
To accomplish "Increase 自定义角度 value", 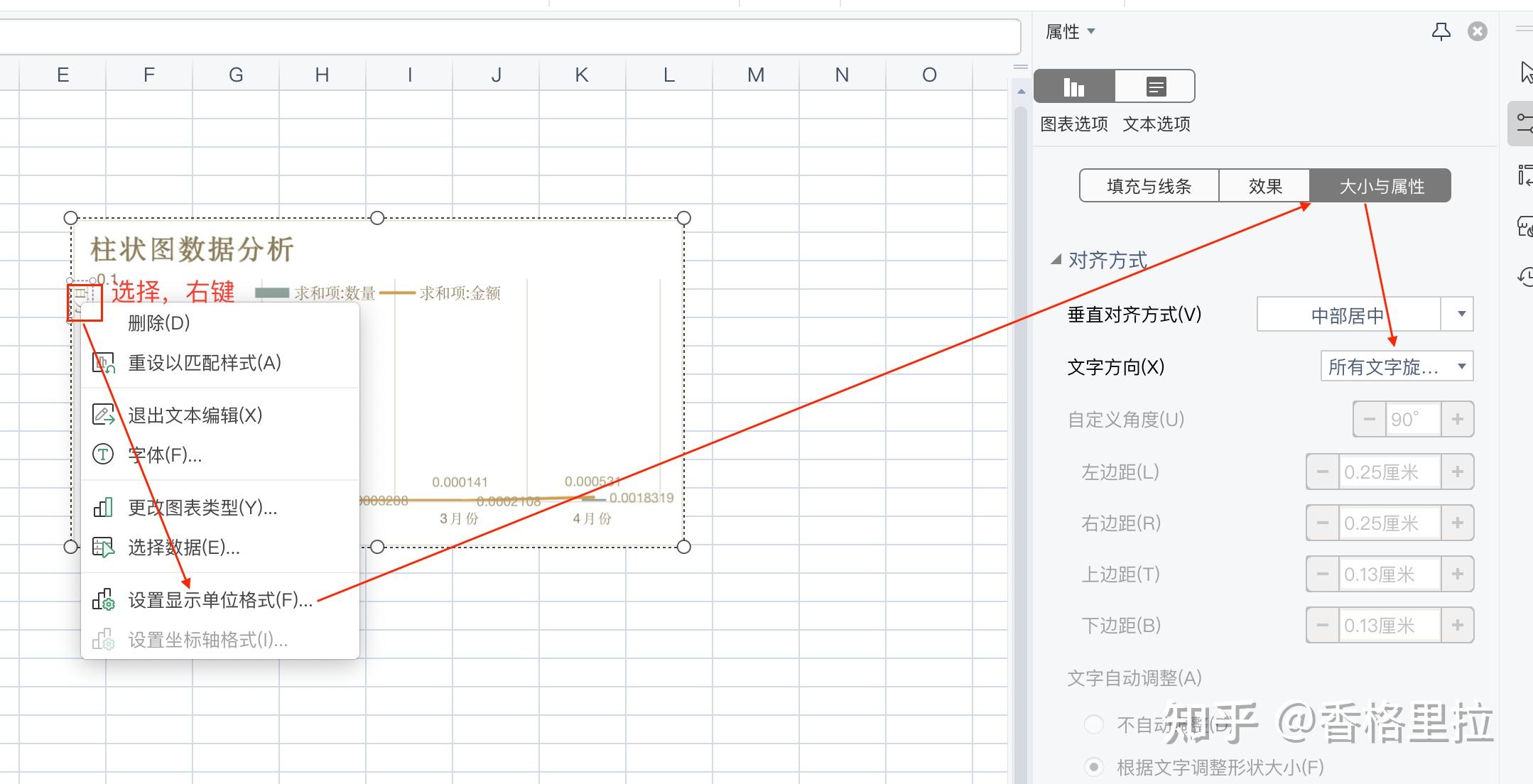I will click(1458, 419).
